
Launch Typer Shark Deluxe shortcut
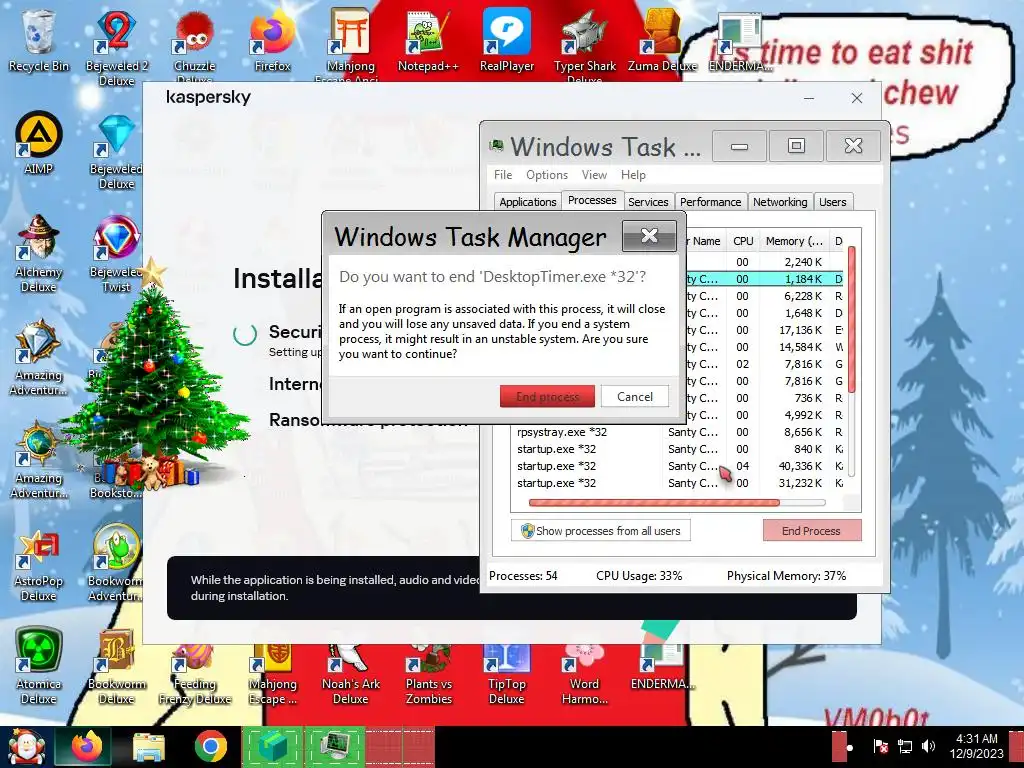[584, 44]
